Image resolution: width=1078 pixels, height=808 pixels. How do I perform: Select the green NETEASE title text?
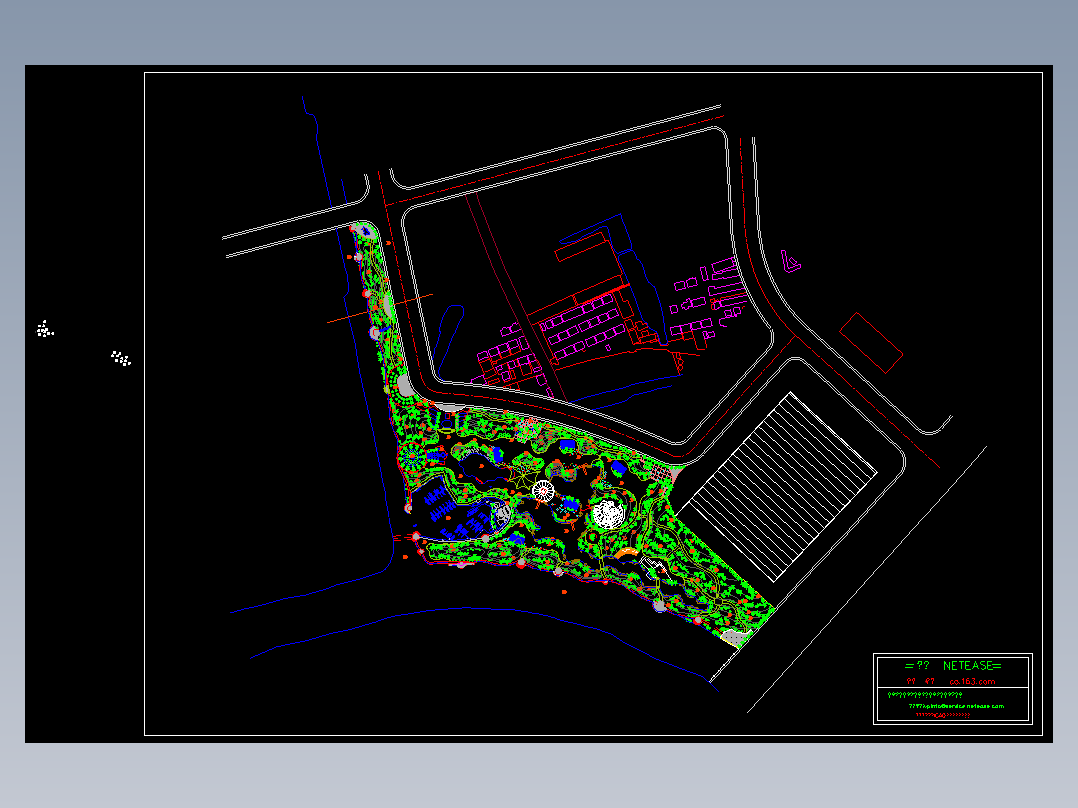coord(953,666)
